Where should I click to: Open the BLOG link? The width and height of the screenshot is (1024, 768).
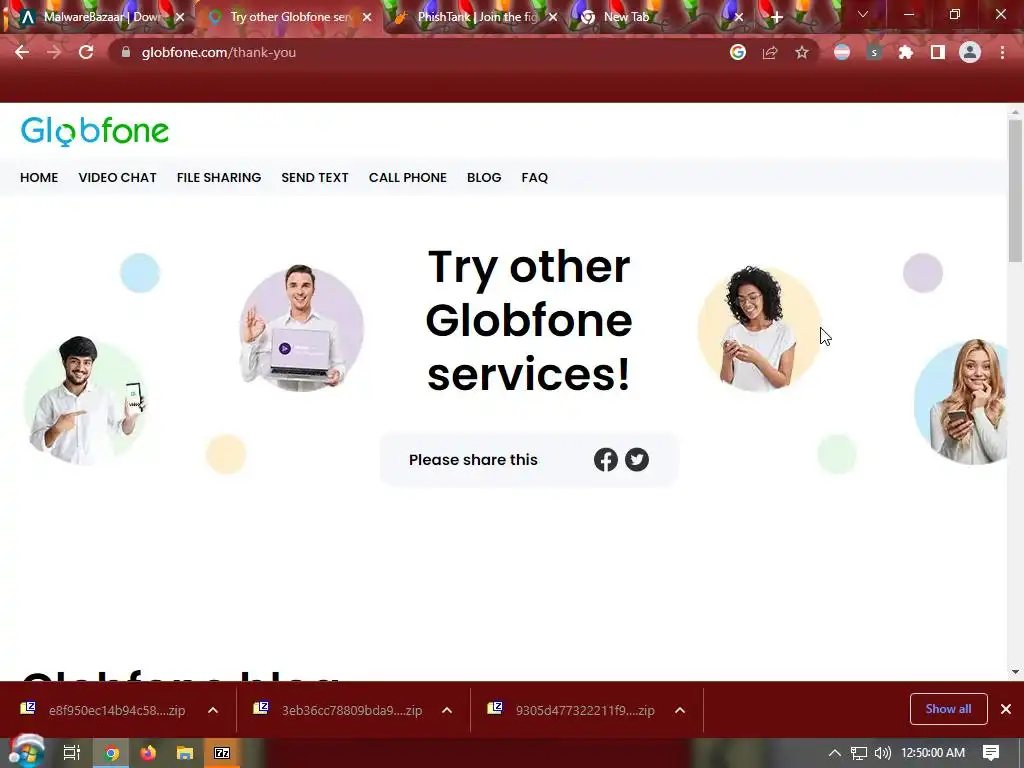(484, 178)
